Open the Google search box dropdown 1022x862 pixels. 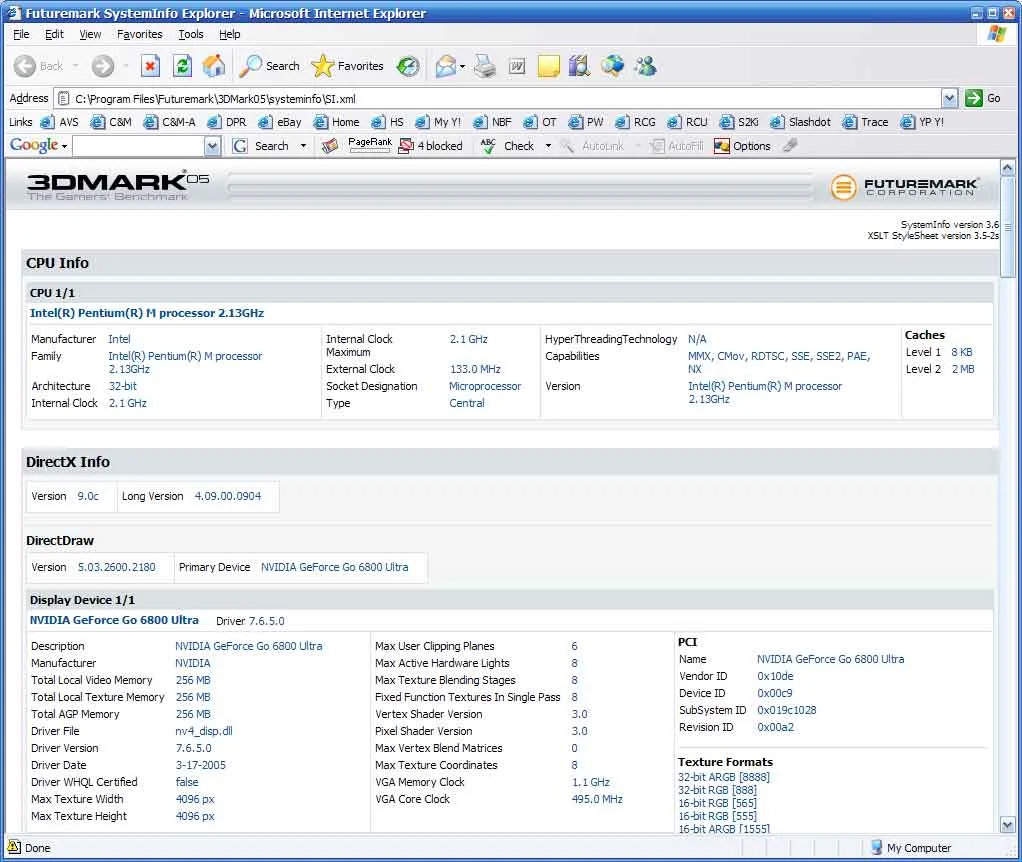pos(212,146)
